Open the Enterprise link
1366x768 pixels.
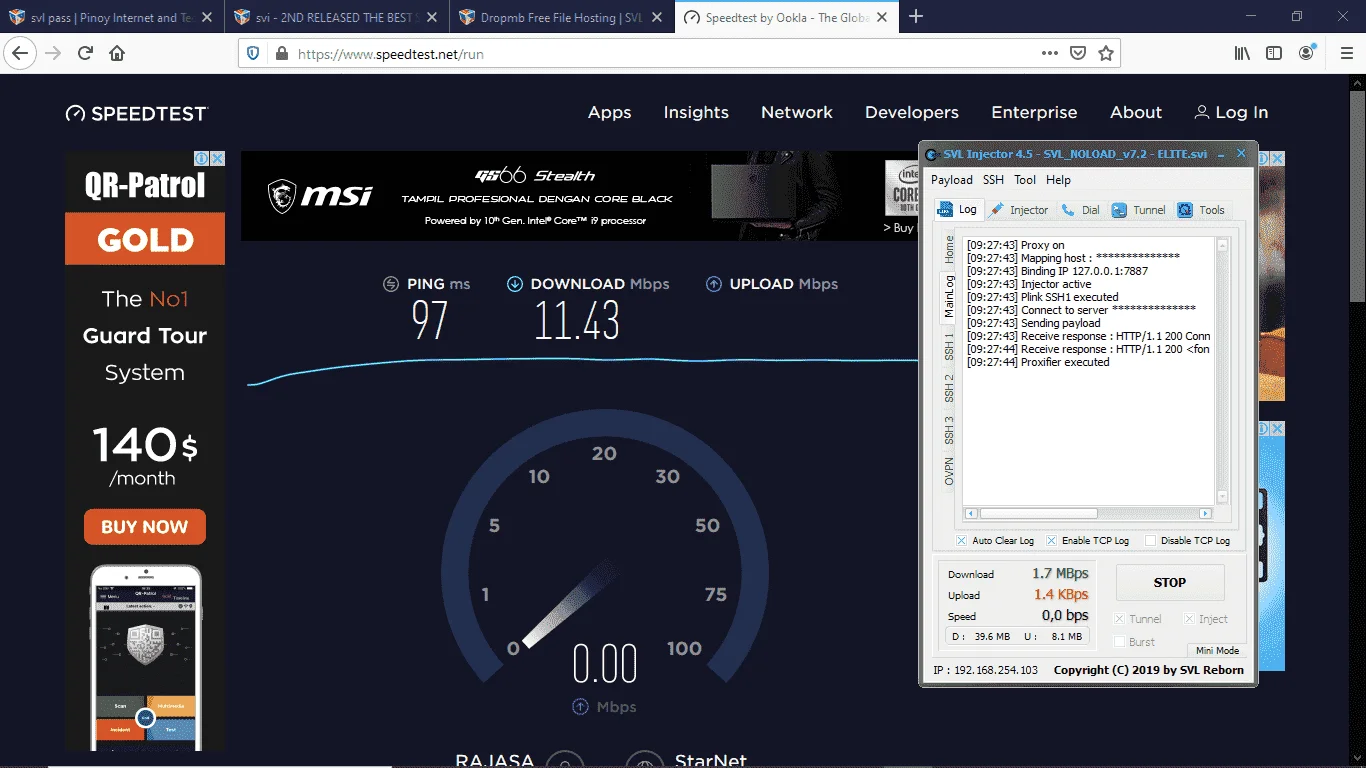(x=1034, y=113)
